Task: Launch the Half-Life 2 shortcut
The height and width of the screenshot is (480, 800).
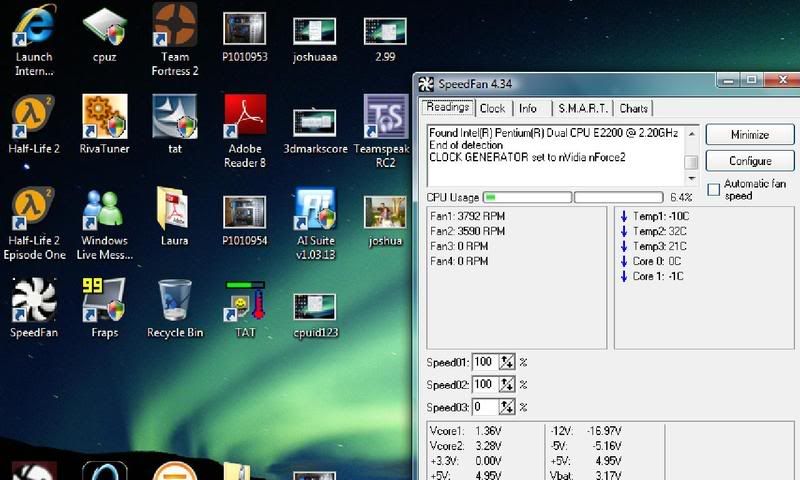Action: (34, 124)
